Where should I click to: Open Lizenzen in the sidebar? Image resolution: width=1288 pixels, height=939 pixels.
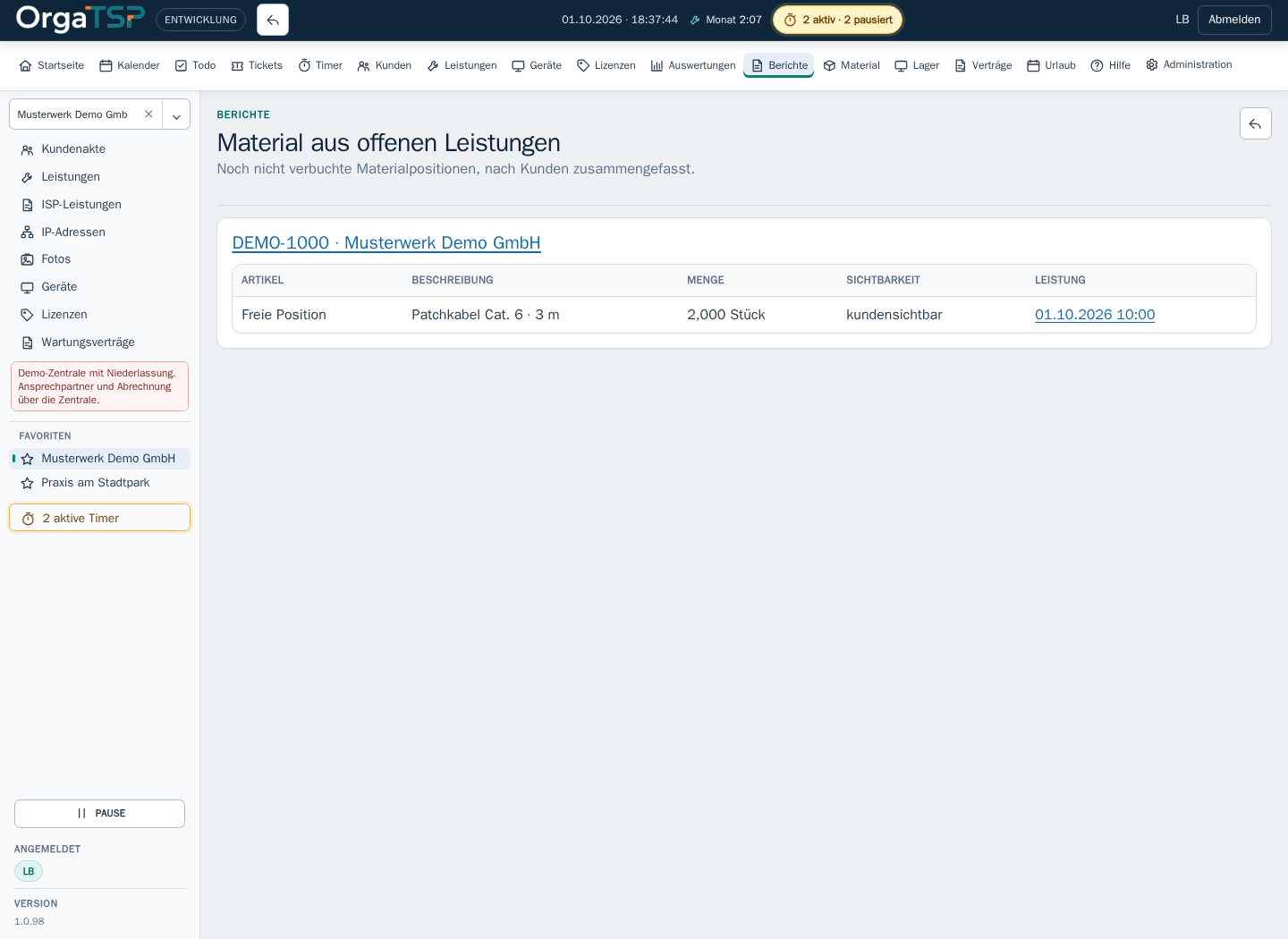pyautogui.click(x=99, y=315)
